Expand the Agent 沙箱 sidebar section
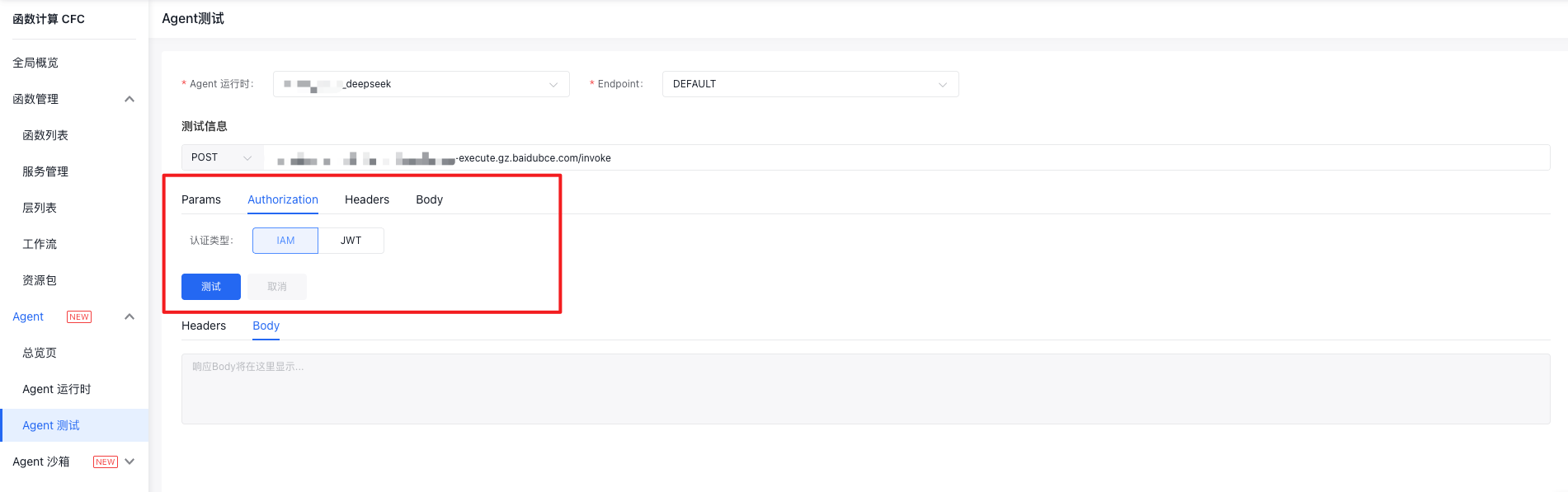Viewport: 1568px width, 492px height. pyautogui.click(x=129, y=462)
